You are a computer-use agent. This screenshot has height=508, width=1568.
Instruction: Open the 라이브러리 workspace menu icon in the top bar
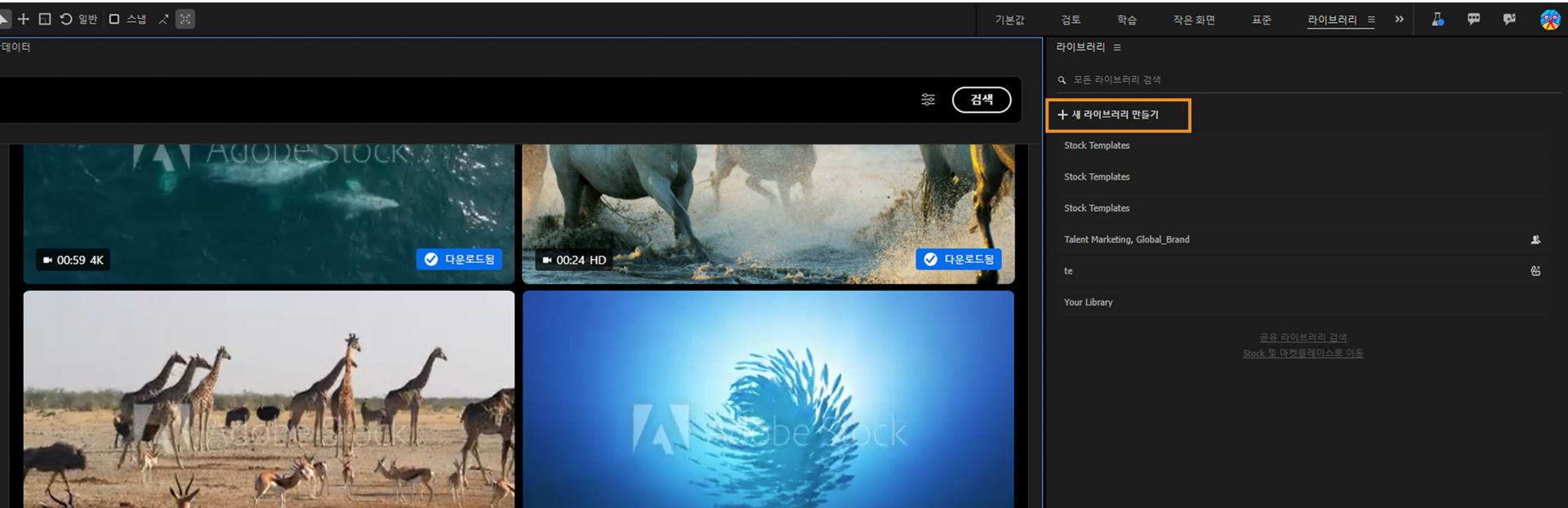1371,20
